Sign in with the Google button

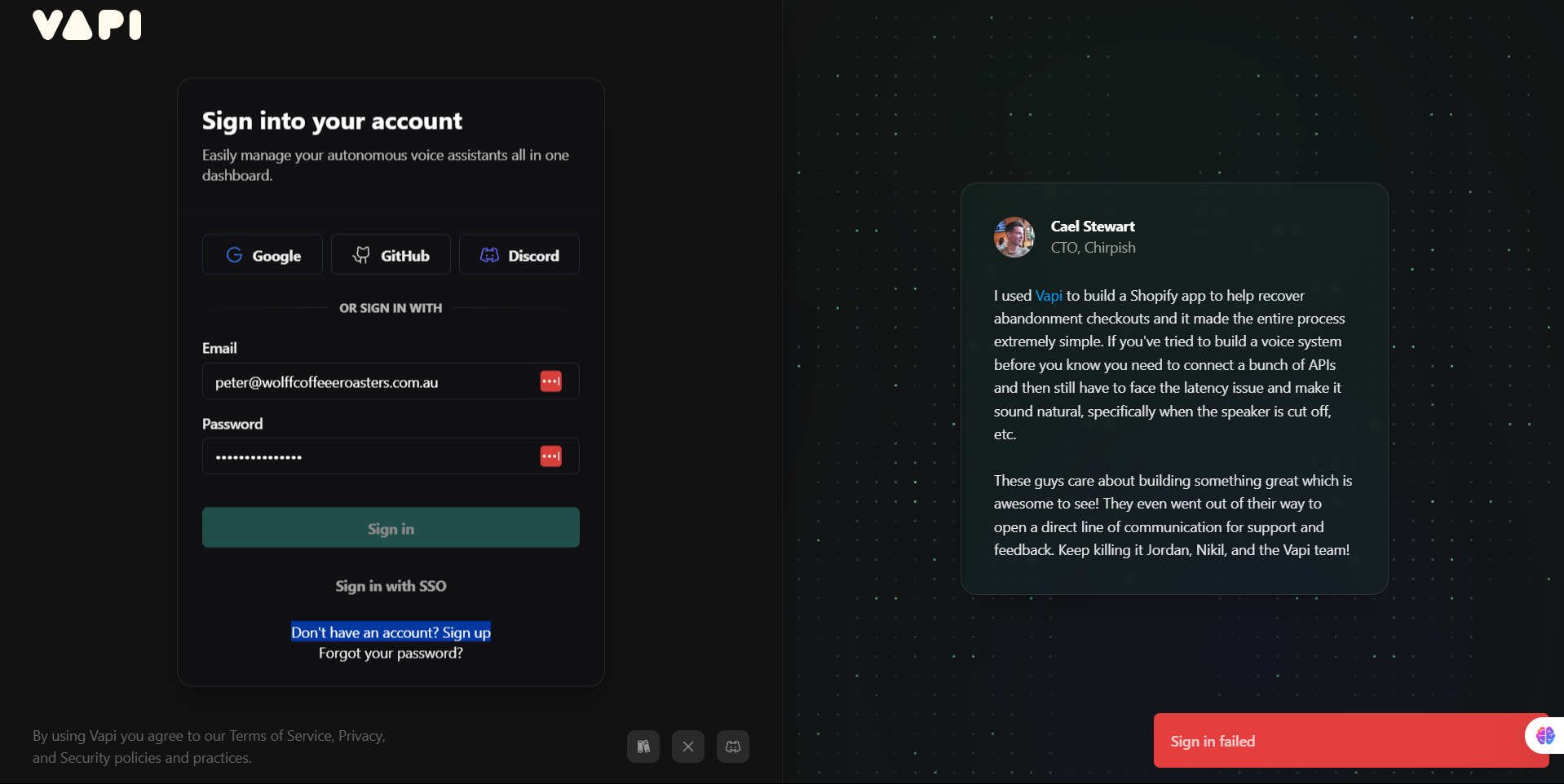click(263, 255)
